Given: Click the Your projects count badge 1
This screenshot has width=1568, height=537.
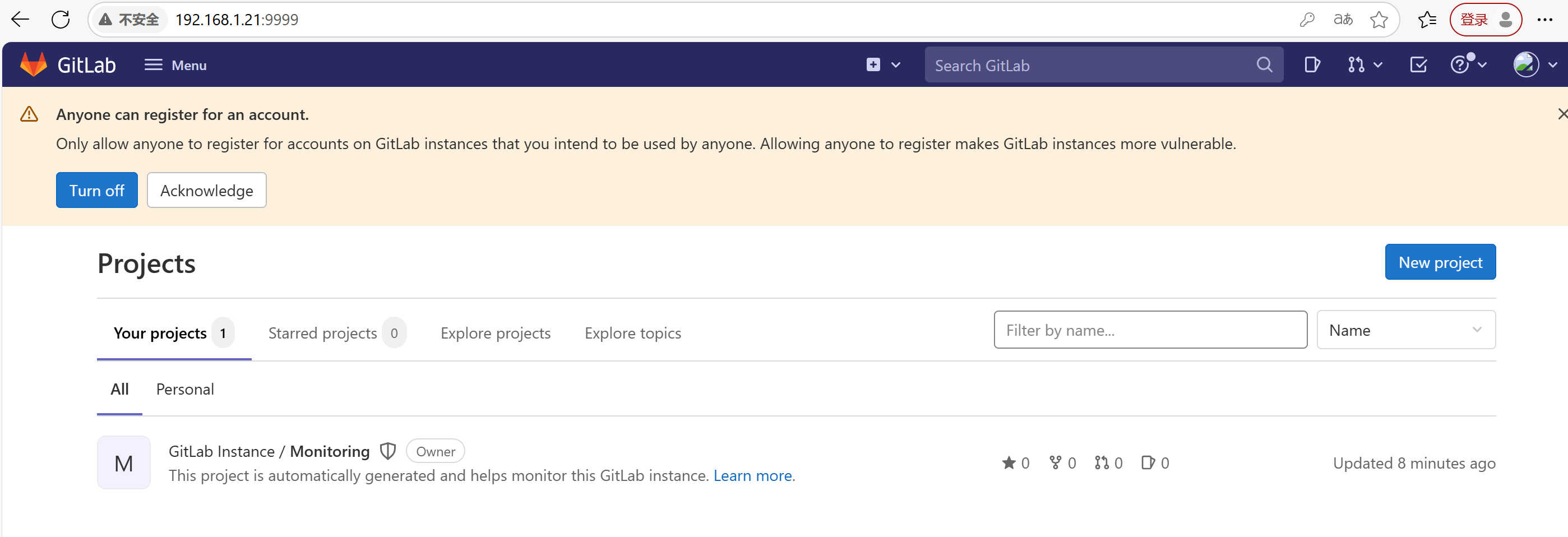Looking at the screenshot, I should pos(223,334).
